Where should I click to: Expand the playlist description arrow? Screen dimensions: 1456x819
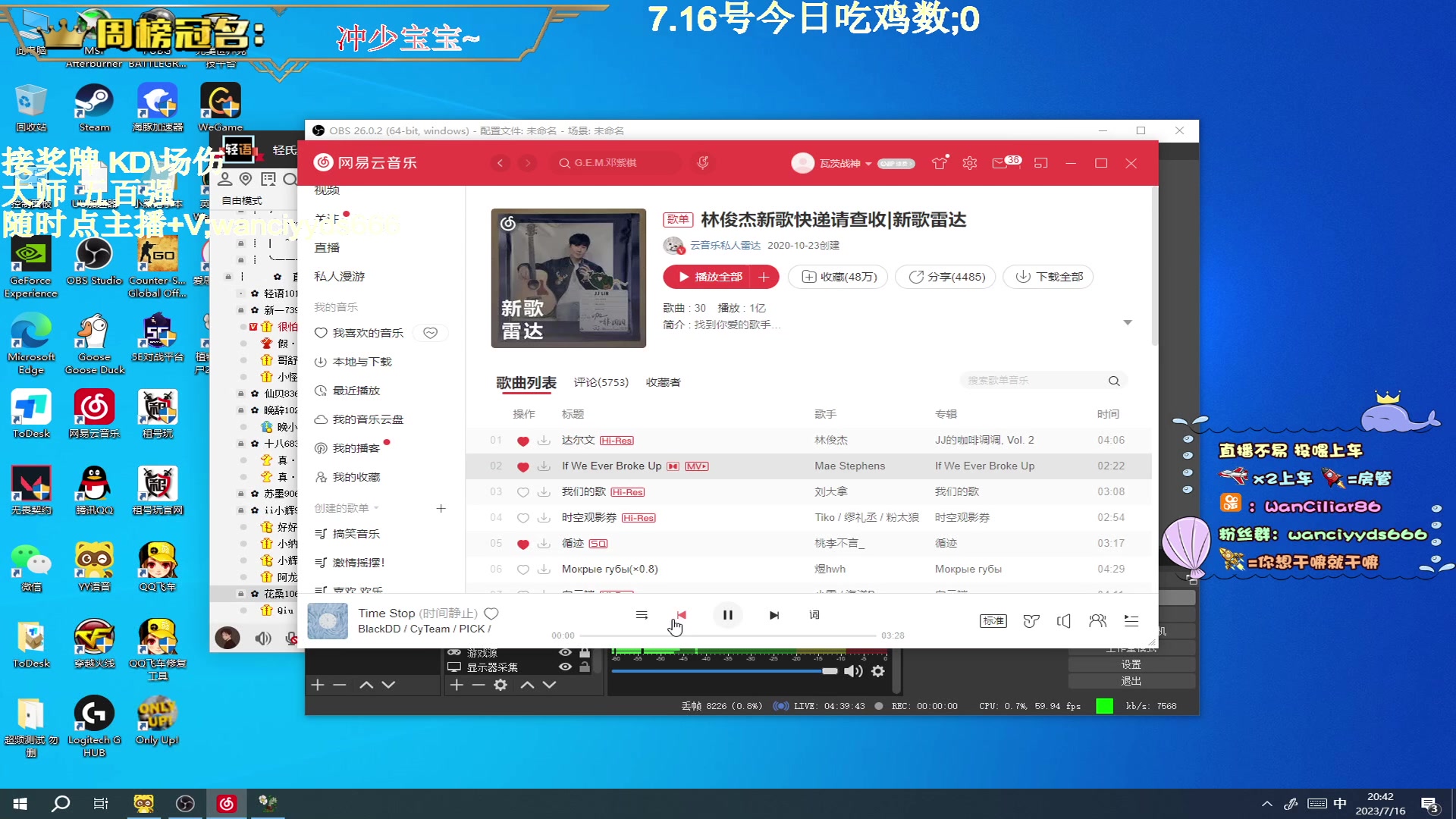(1128, 323)
